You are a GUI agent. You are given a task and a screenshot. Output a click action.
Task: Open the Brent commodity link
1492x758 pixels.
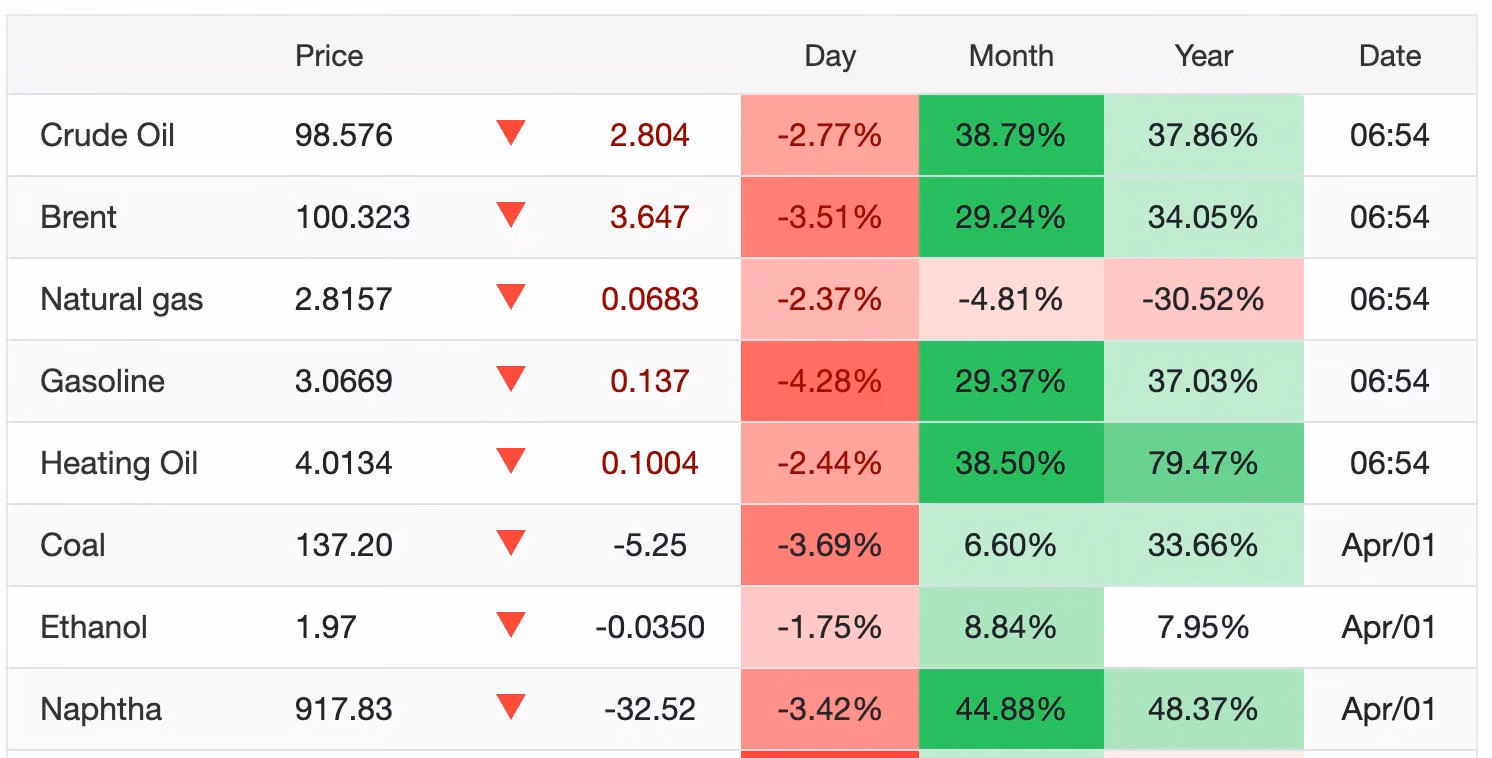[x=78, y=217]
